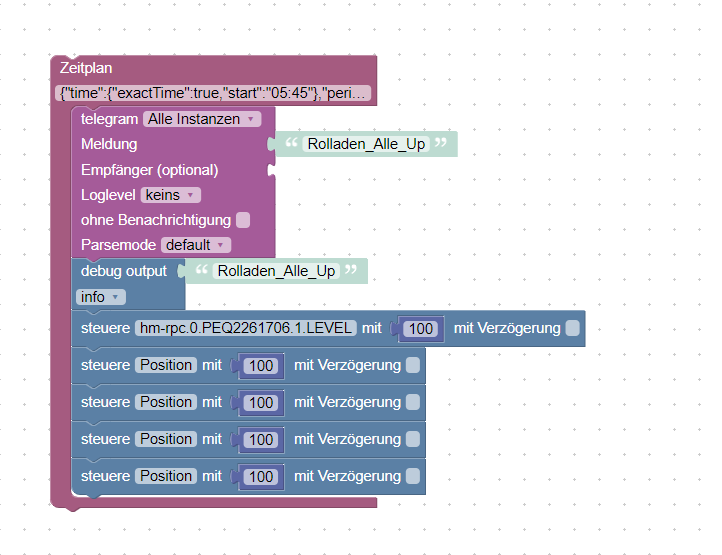Click the telegram block label
722x555 pixels.
[110, 119]
